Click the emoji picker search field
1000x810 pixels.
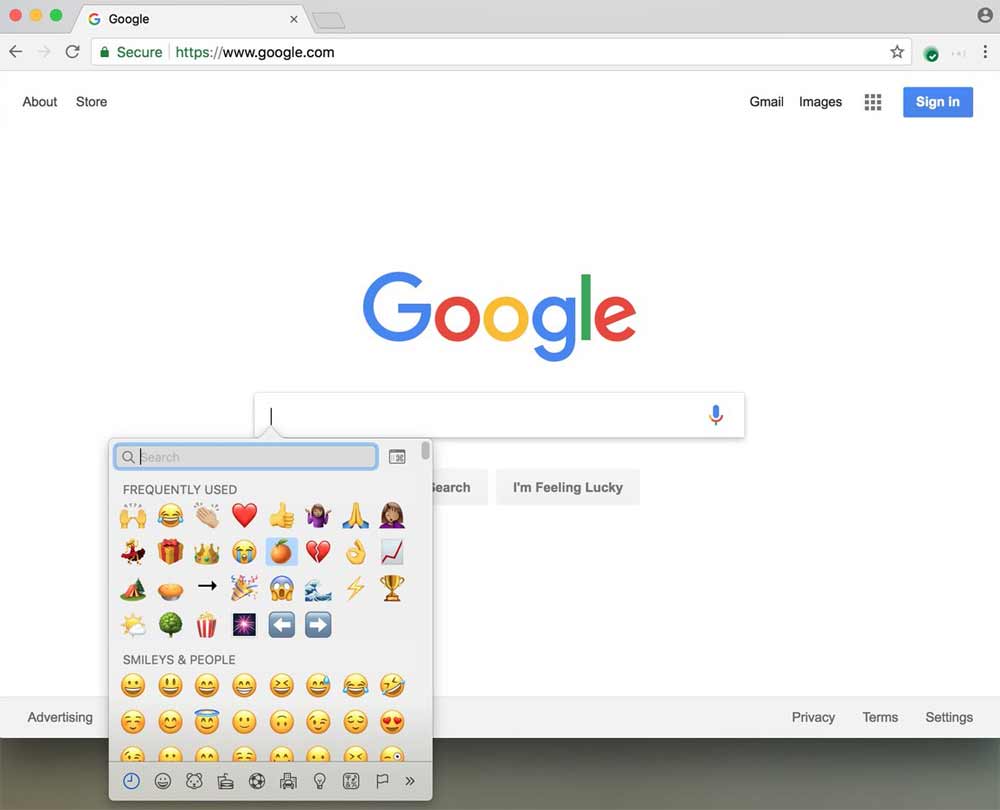246,457
